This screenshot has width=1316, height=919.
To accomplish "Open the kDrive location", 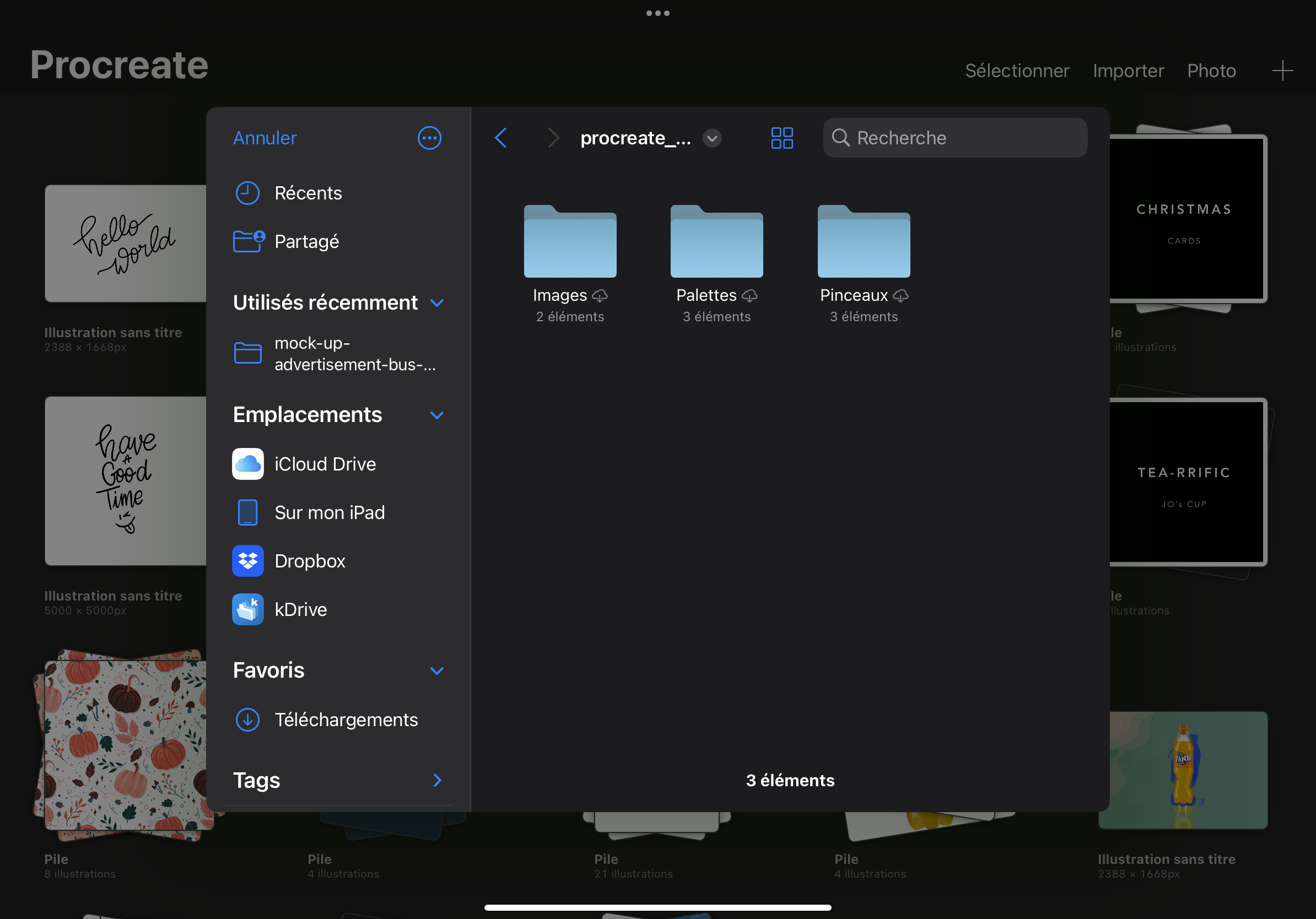I will (300, 609).
